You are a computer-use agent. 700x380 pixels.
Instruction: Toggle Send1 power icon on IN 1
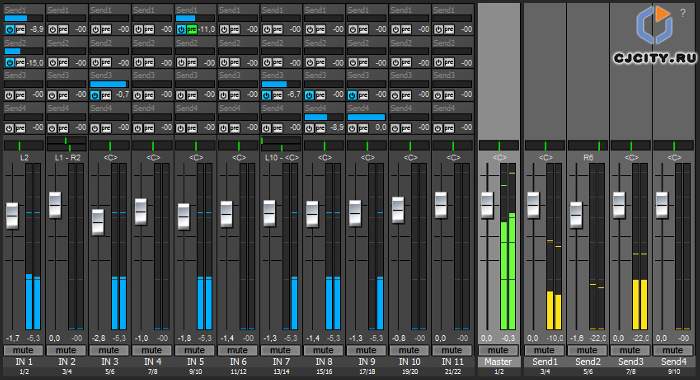[9, 29]
